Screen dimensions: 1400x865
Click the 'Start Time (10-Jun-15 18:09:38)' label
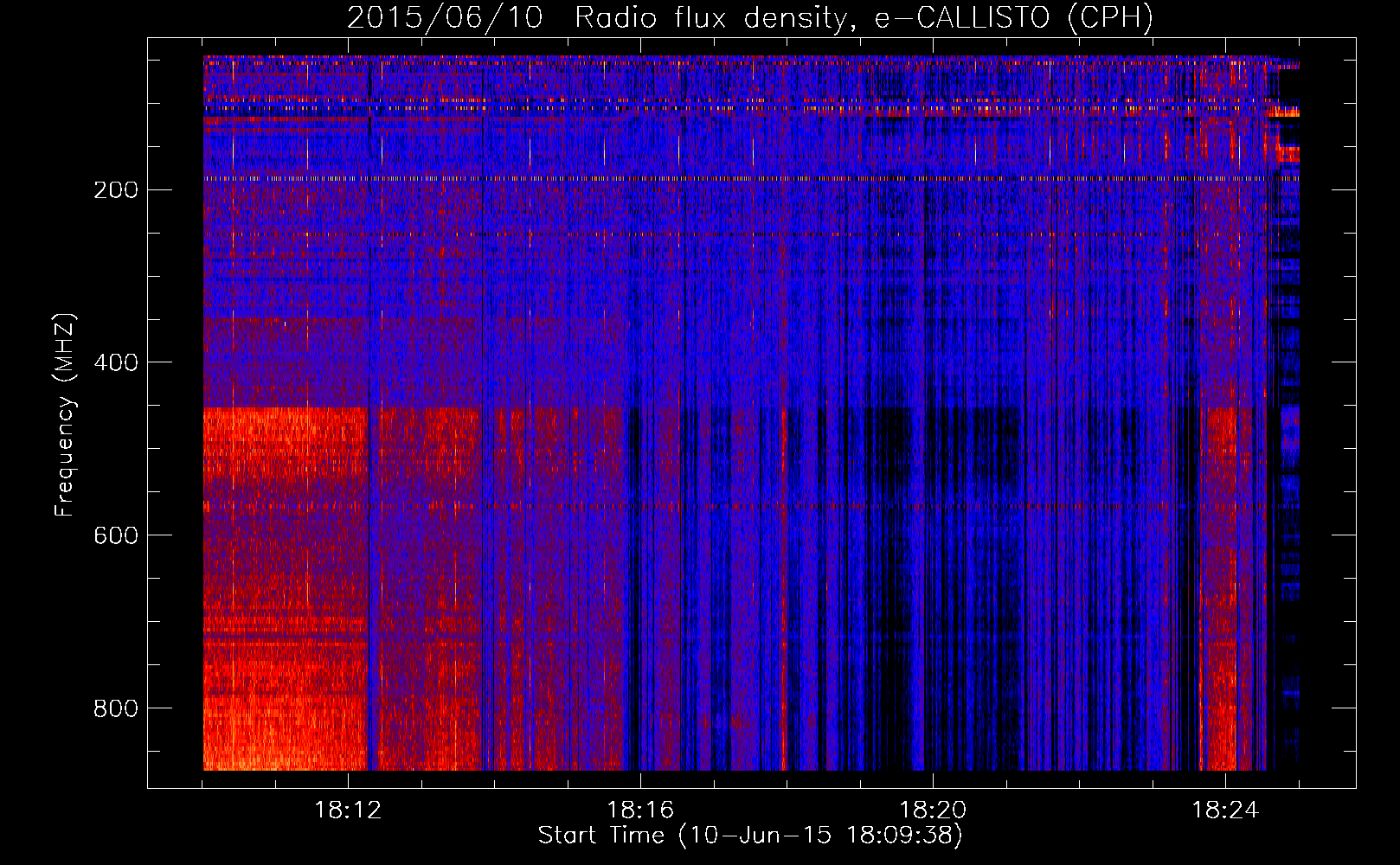[750, 836]
